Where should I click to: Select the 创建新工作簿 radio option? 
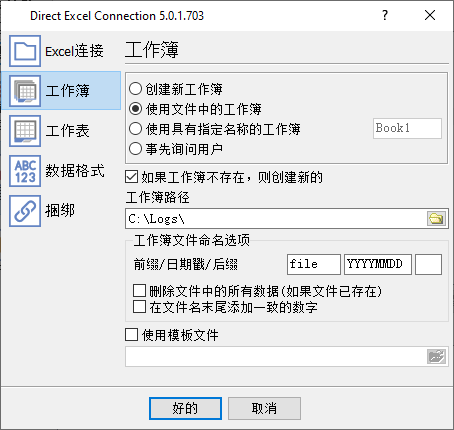(135, 89)
